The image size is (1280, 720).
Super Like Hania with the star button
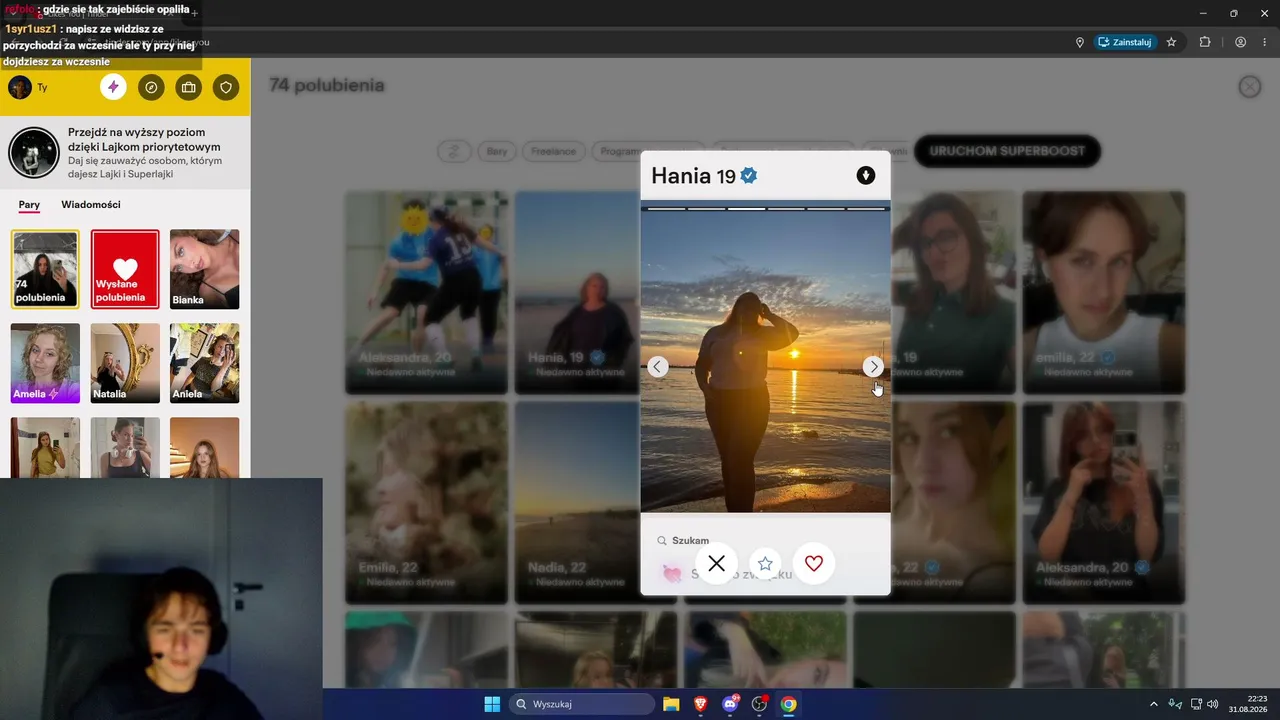click(765, 564)
